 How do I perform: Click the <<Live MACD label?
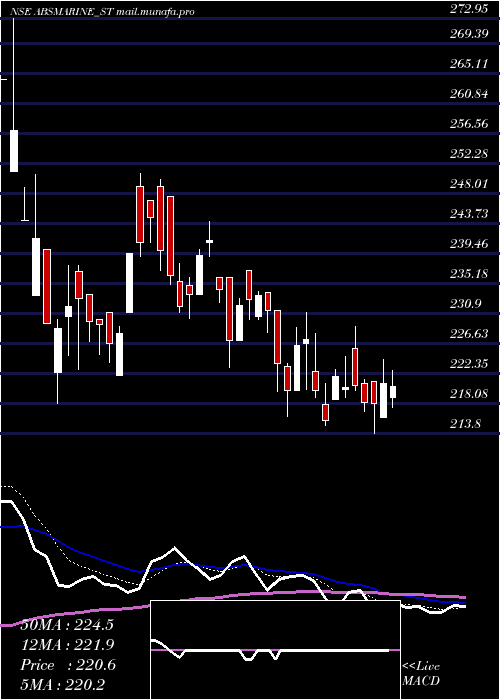pyautogui.click(x=421, y=674)
